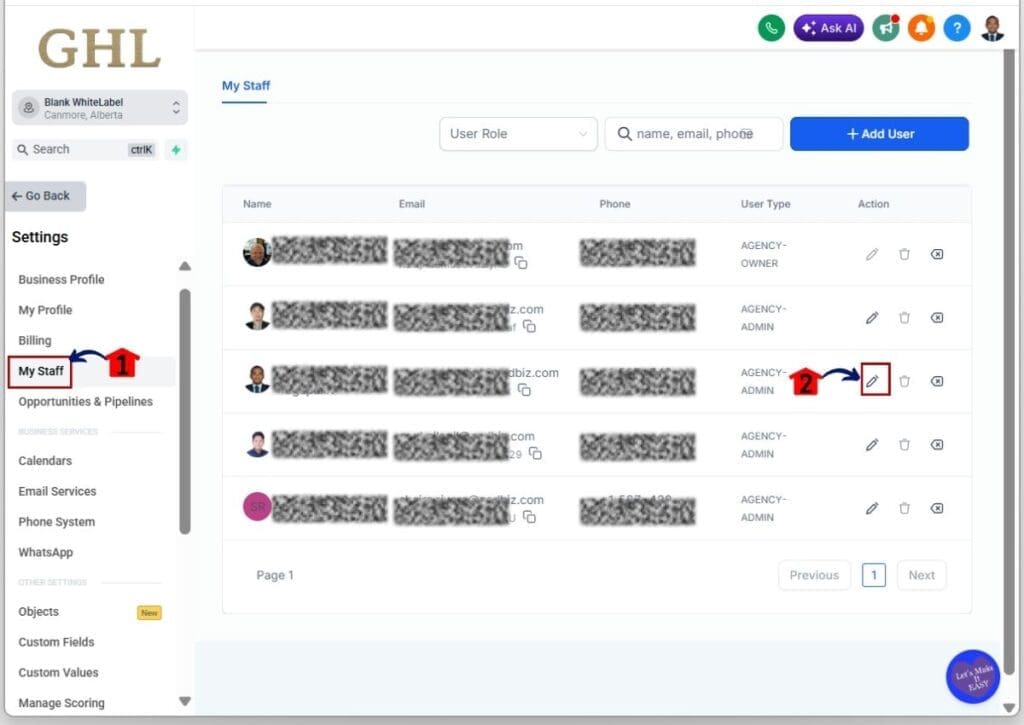The width and height of the screenshot is (1024, 725).
Task: Expand the Blank WhiteLabel account switcher
Action: coord(97,107)
